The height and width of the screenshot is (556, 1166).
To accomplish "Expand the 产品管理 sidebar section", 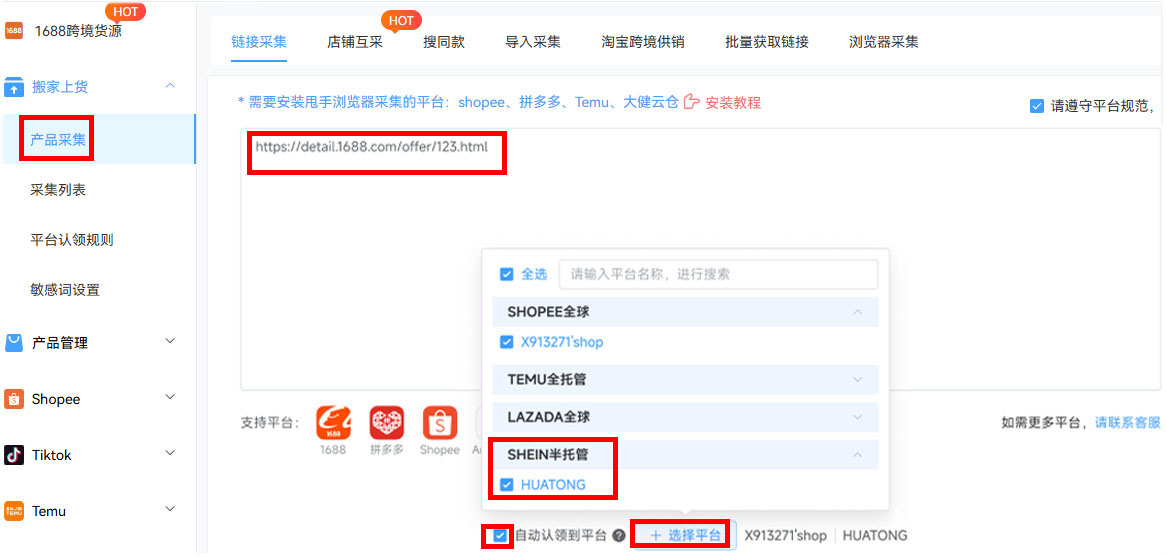I will (170, 342).
